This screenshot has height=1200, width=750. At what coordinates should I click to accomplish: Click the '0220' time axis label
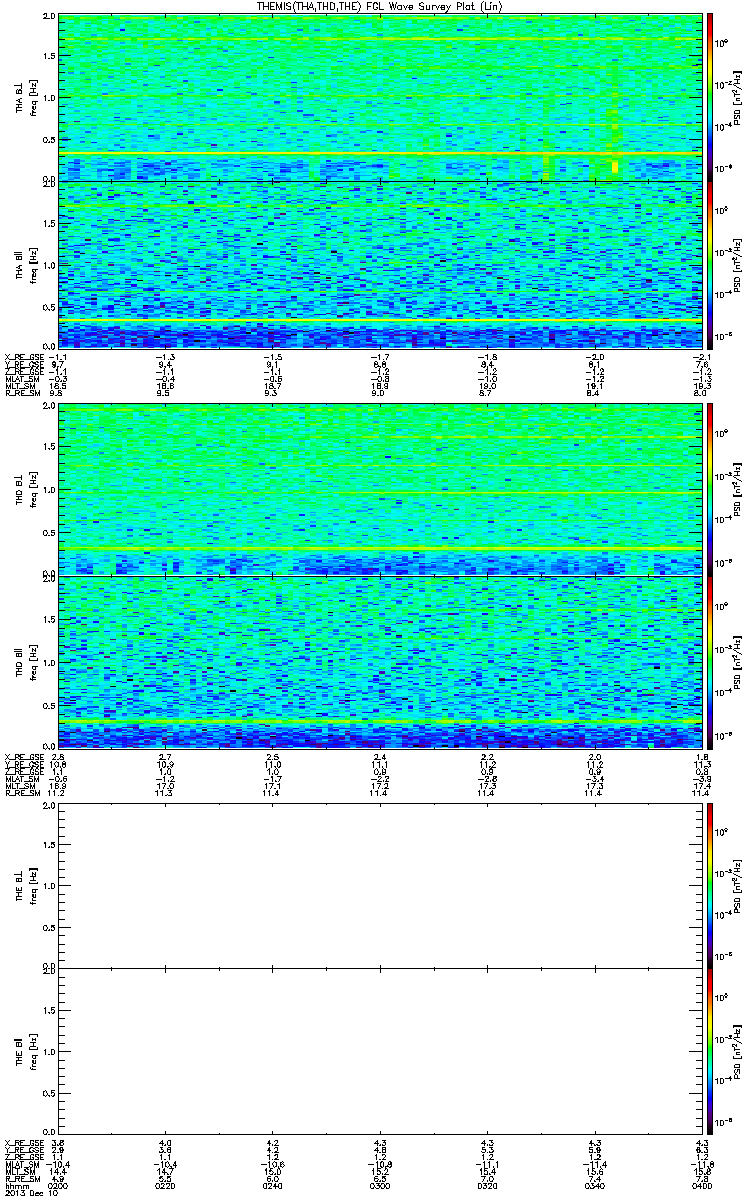pyautogui.click(x=166, y=1184)
